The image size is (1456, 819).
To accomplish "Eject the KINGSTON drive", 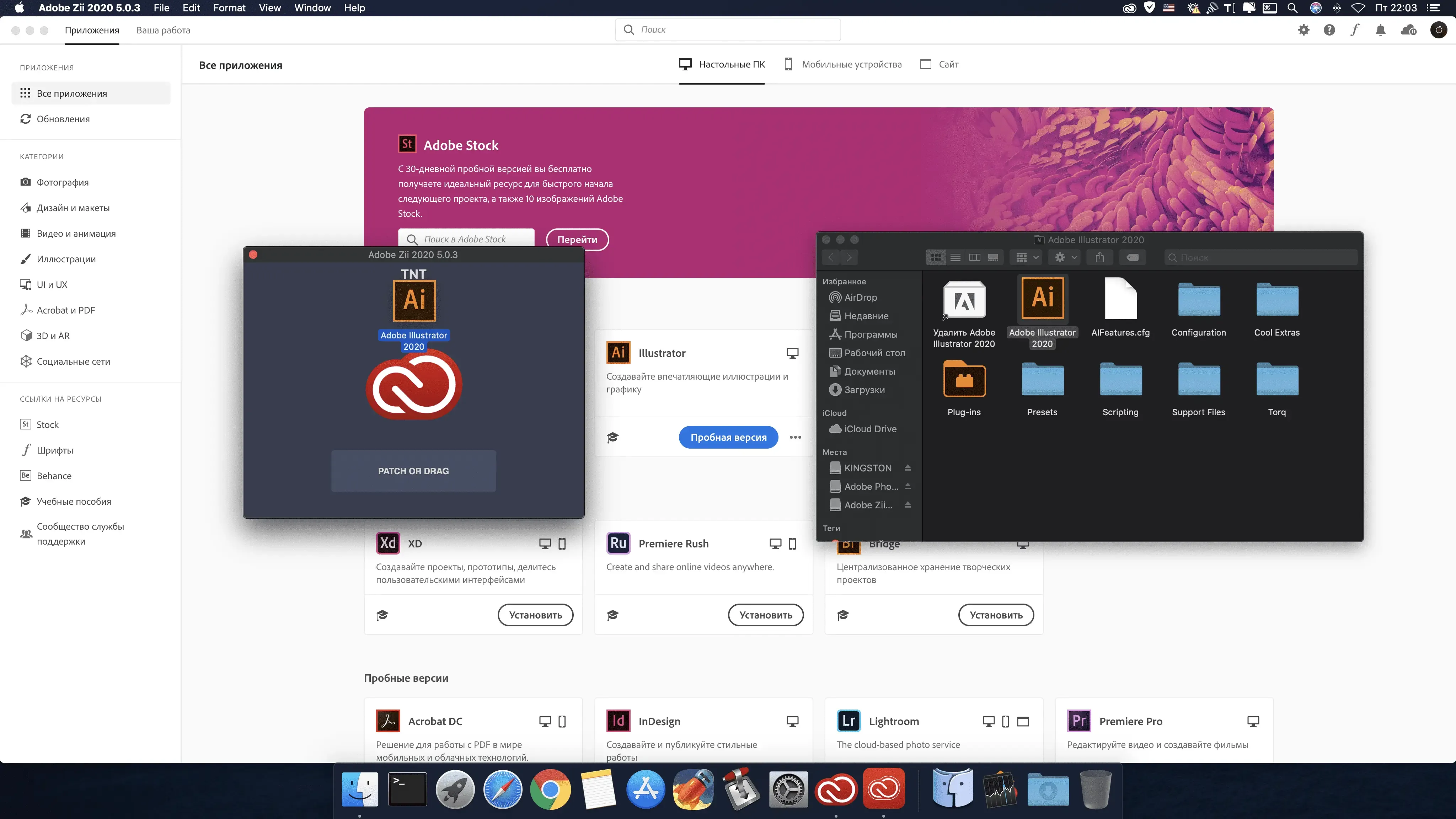I will click(908, 467).
